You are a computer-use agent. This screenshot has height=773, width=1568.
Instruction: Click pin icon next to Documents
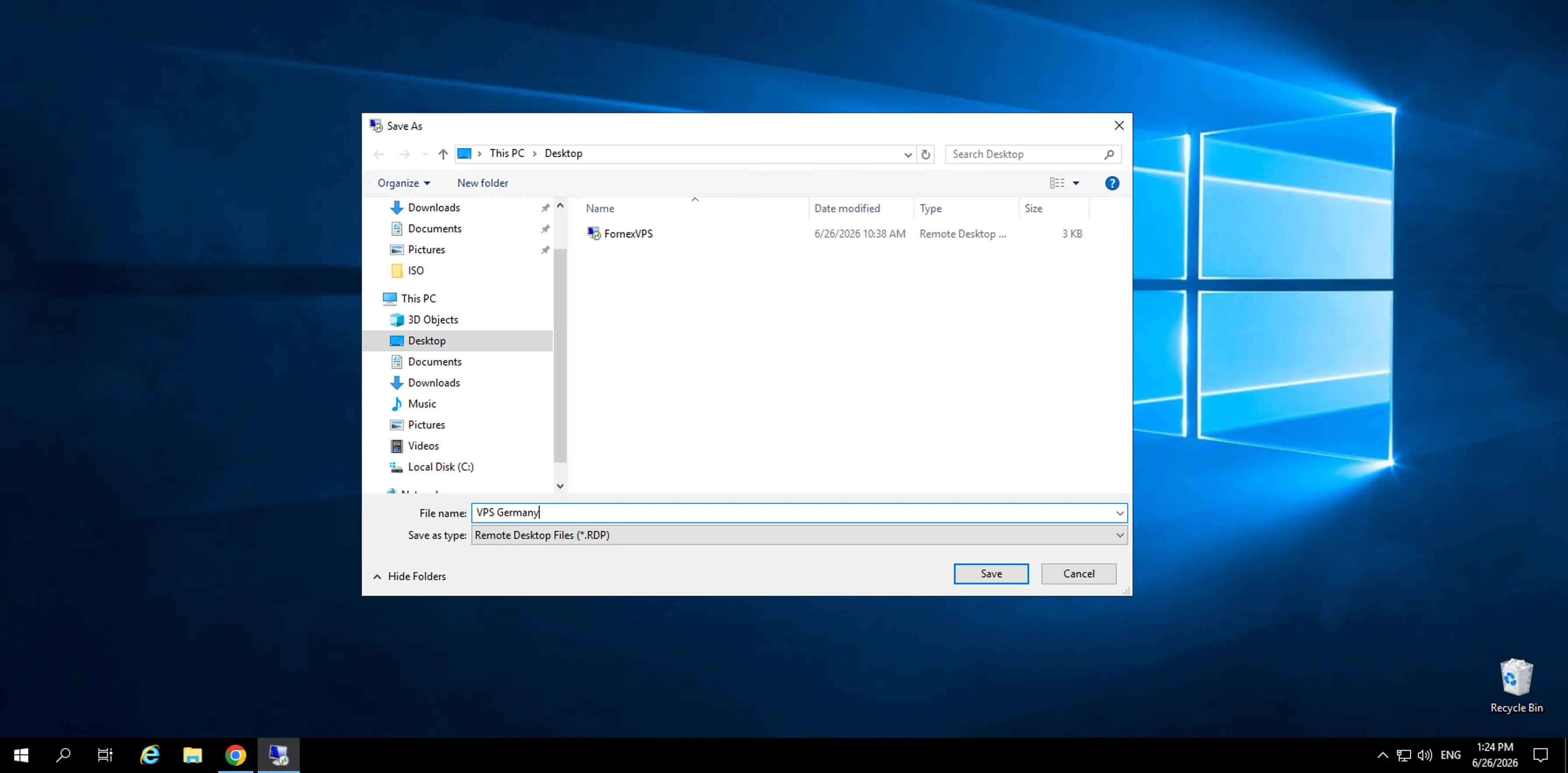pos(545,229)
